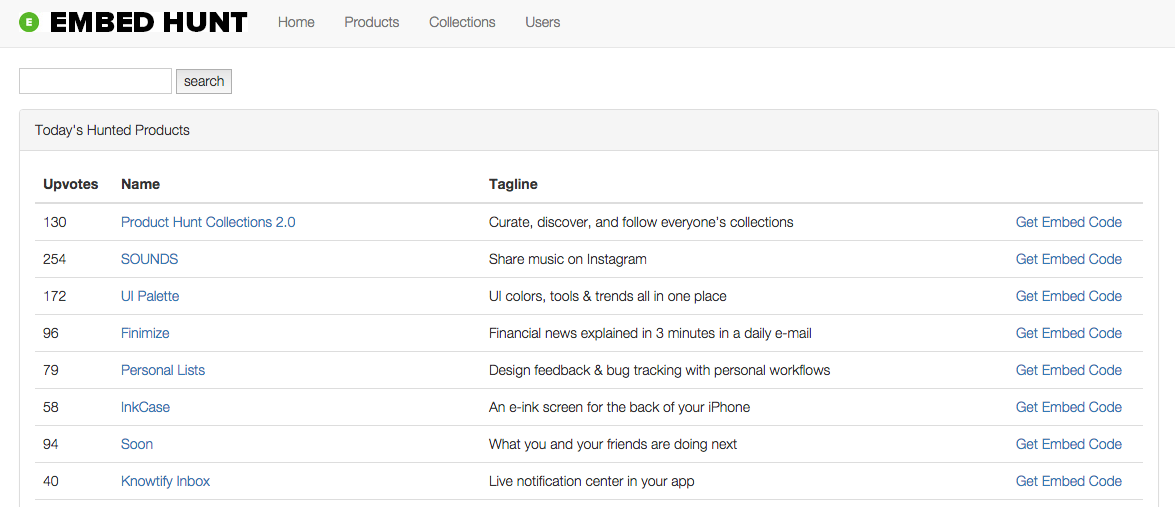Image resolution: width=1175 pixels, height=507 pixels.
Task: Go to the Products navigation item
Action: (372, 22)
